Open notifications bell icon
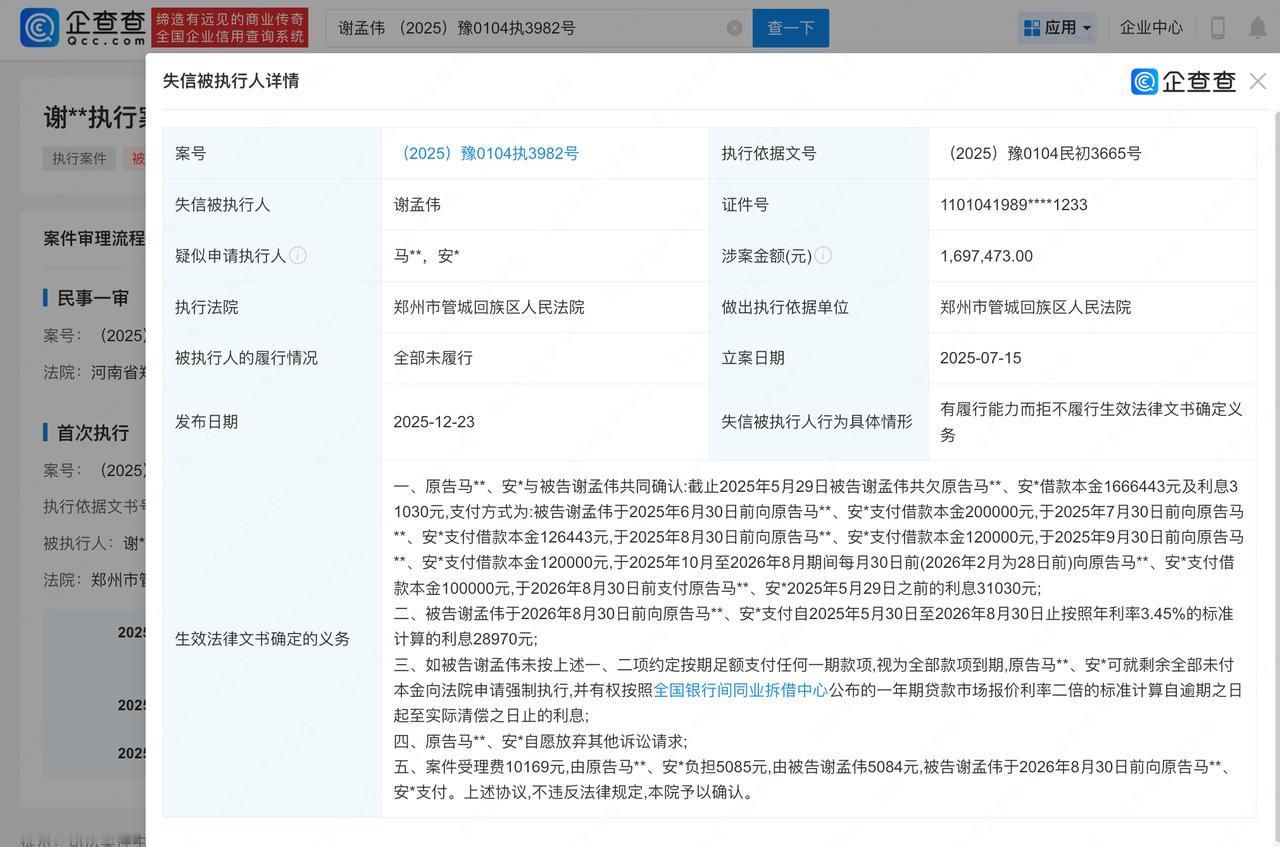1280x847 pixels. pyautogui.click(x=1257, y=28)
